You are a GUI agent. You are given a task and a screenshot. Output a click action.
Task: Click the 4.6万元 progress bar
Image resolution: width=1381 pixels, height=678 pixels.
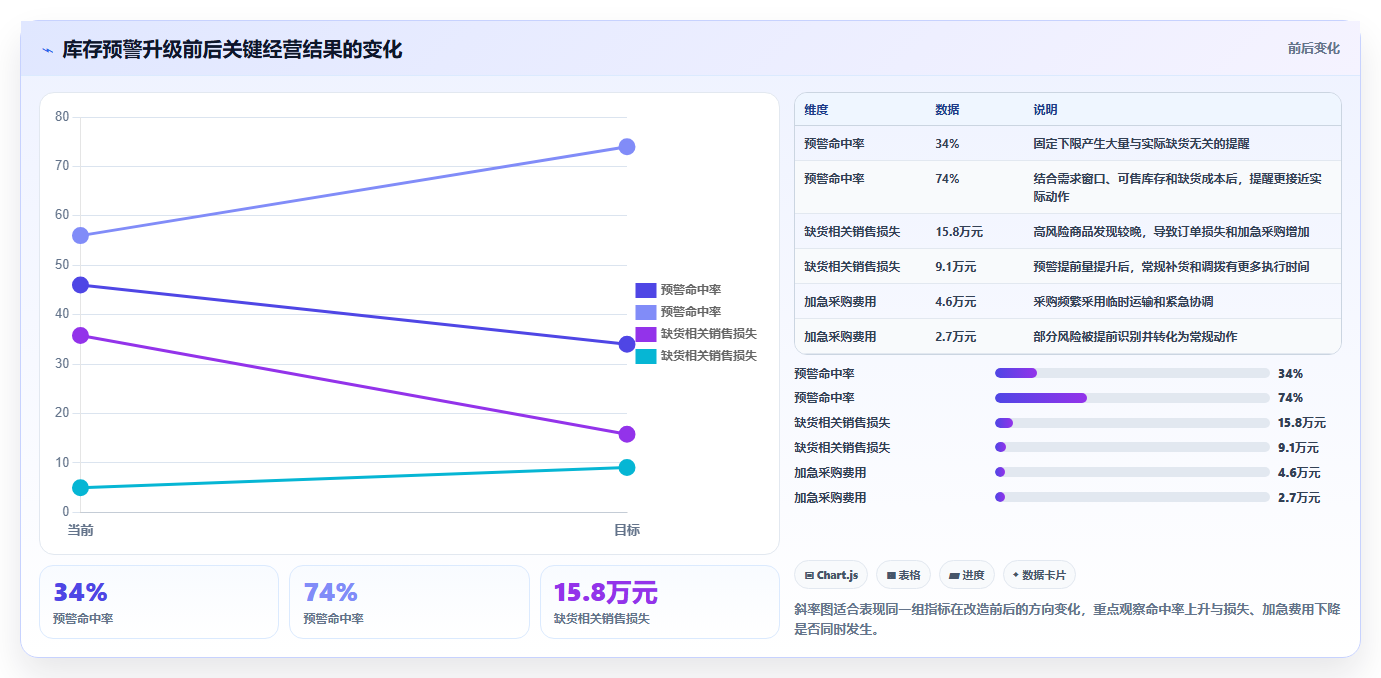coord(1132,472)
